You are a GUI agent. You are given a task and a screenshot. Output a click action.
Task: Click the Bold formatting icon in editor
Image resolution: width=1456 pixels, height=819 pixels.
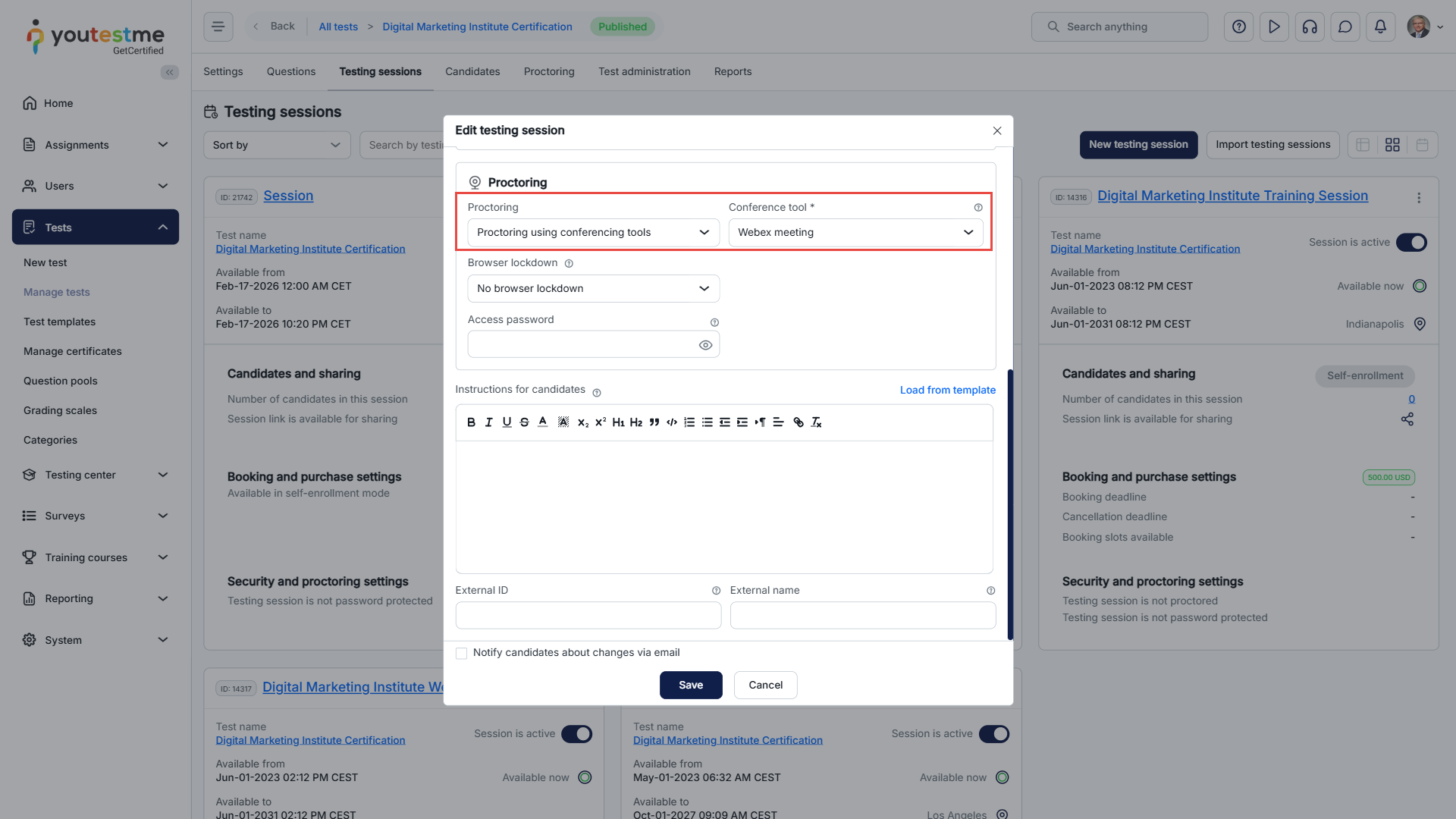(471, 422)
